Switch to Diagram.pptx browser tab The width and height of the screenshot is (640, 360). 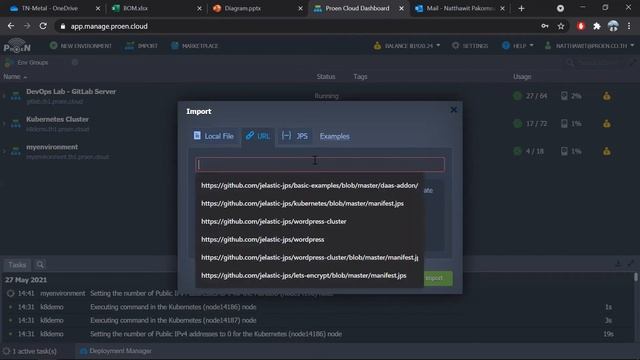(257, 8)
